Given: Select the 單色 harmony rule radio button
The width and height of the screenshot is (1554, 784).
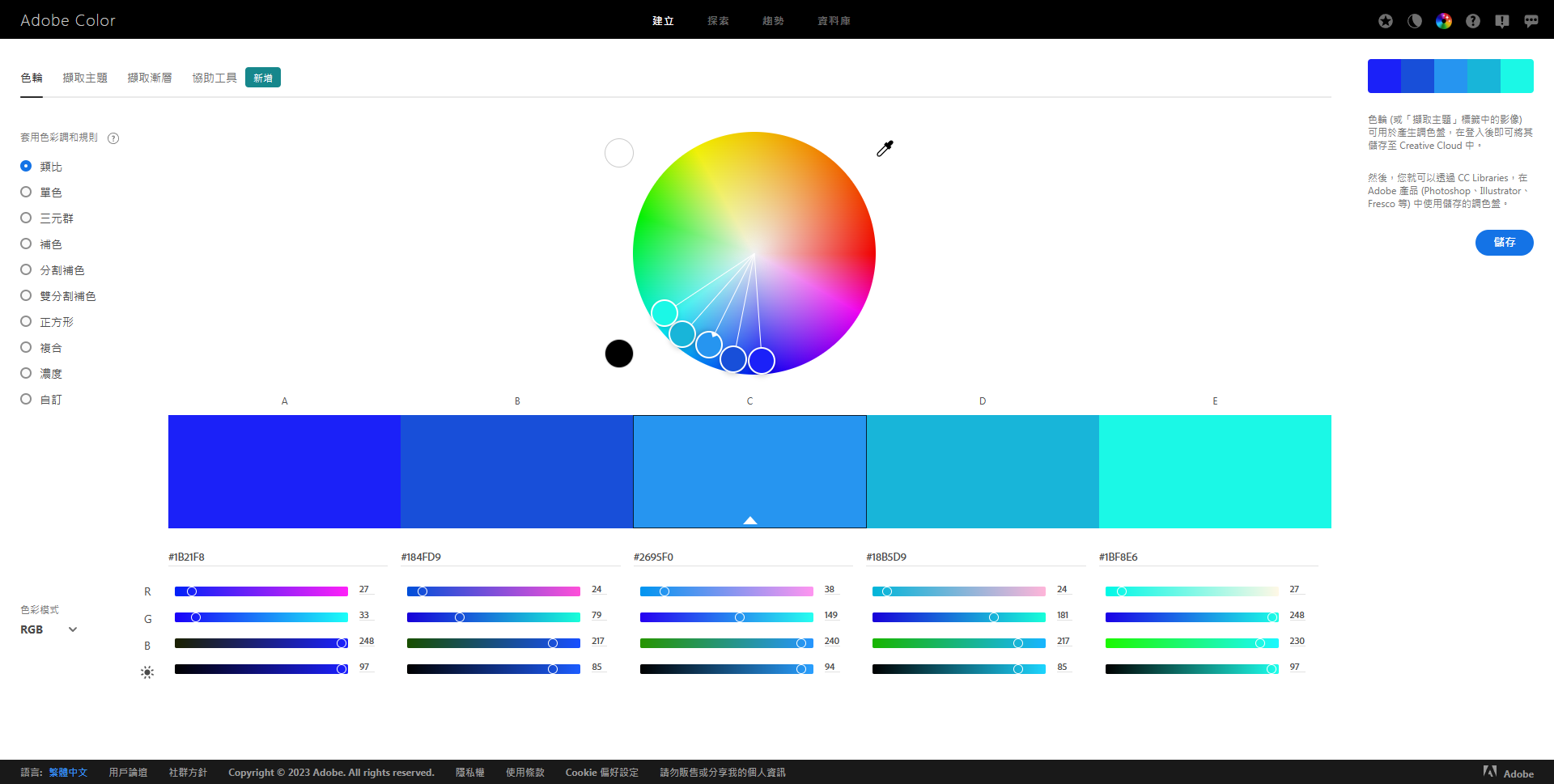Looking at the screenshot, I should [26, 193].
